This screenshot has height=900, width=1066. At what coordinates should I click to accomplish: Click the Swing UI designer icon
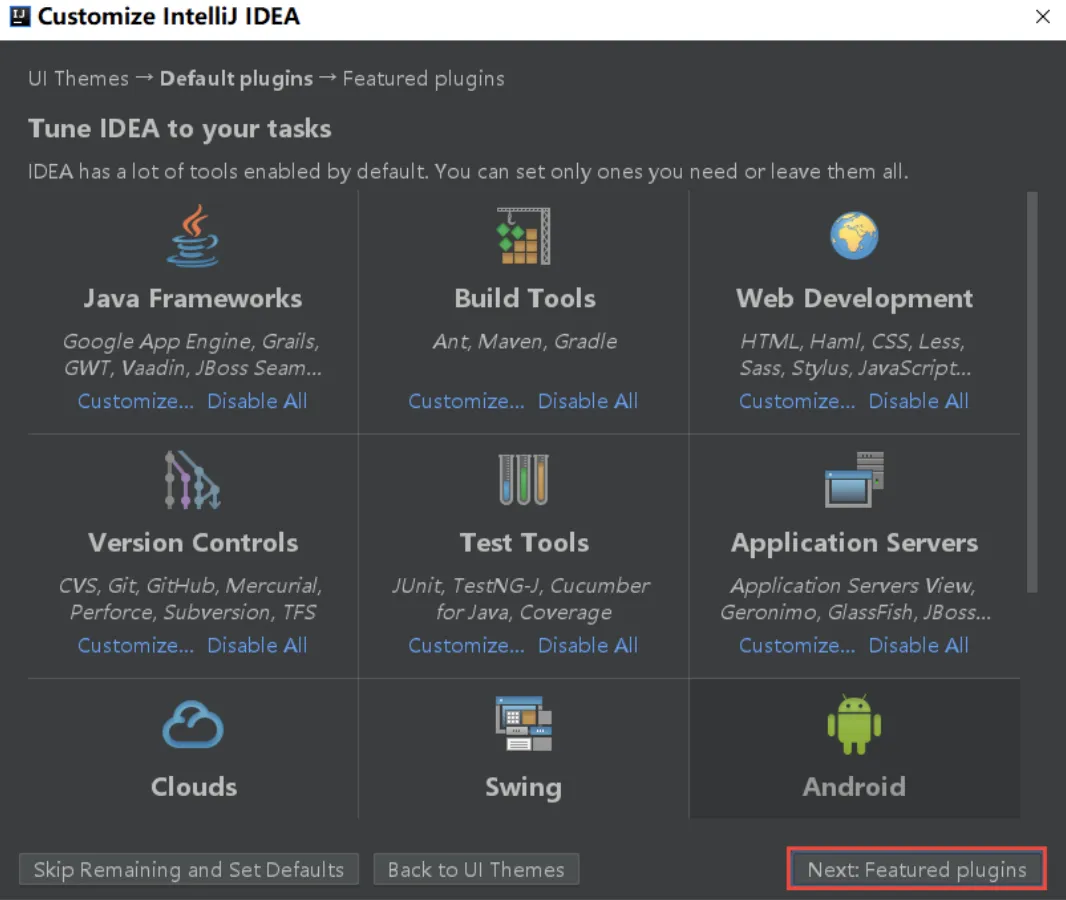pos(523,724)
